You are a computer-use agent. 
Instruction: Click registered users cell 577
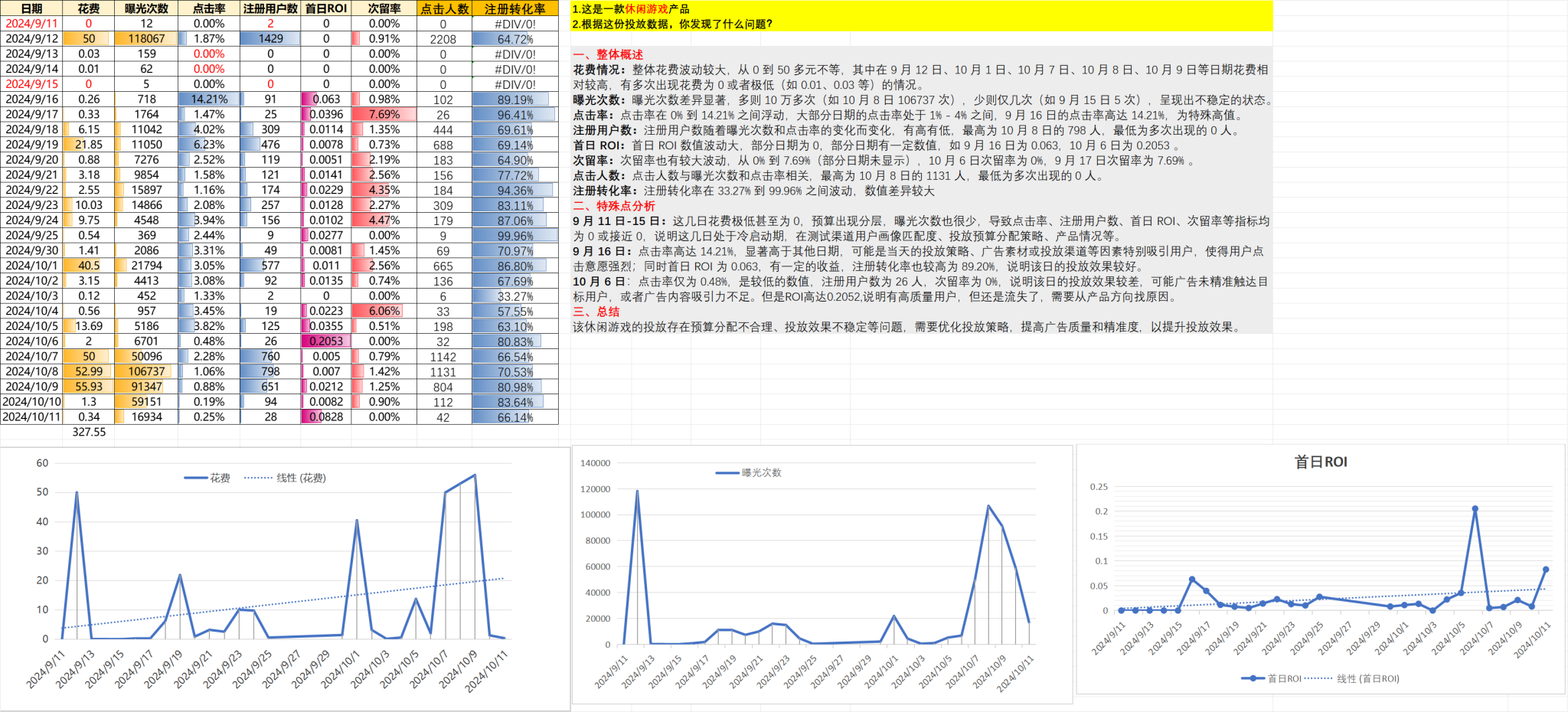[x=270, y=266]
